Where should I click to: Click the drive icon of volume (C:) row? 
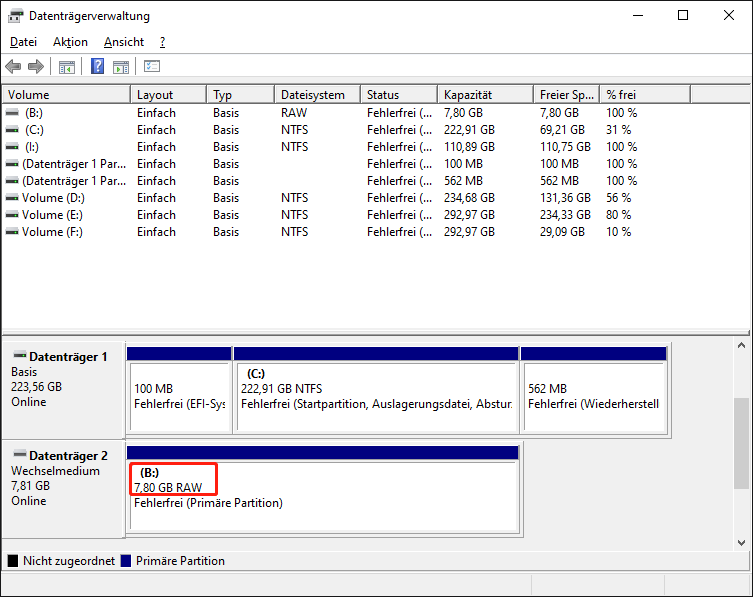pyautogui.click(x=12, y=130)
